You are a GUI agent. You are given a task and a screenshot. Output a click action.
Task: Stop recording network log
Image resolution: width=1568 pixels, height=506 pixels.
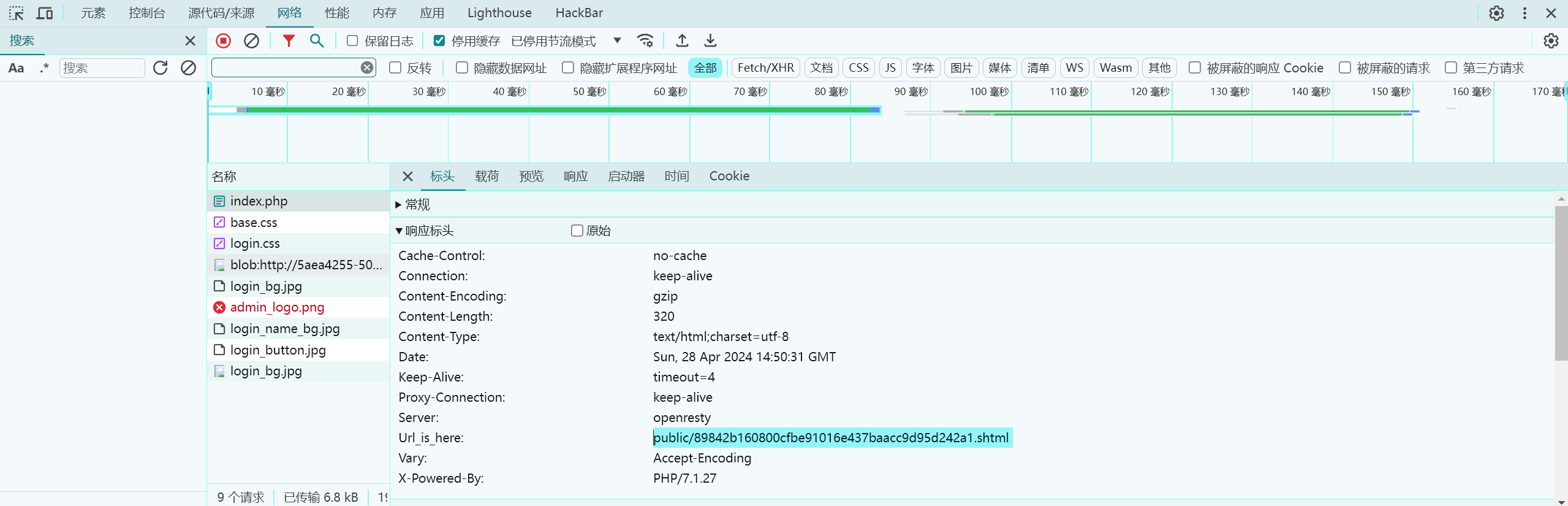click(223, 40)
